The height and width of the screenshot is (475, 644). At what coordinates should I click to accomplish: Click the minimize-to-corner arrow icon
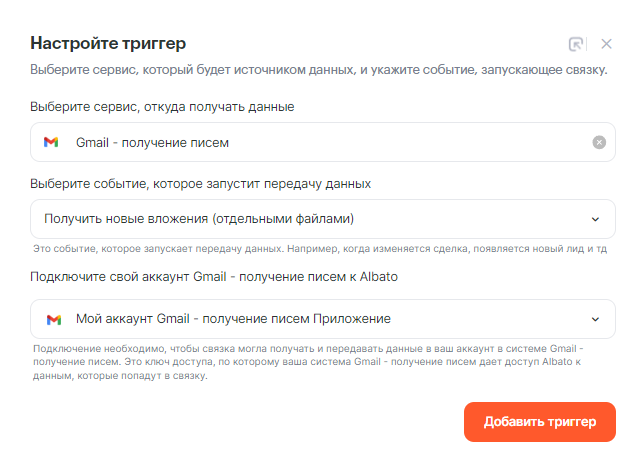(576, 44)
